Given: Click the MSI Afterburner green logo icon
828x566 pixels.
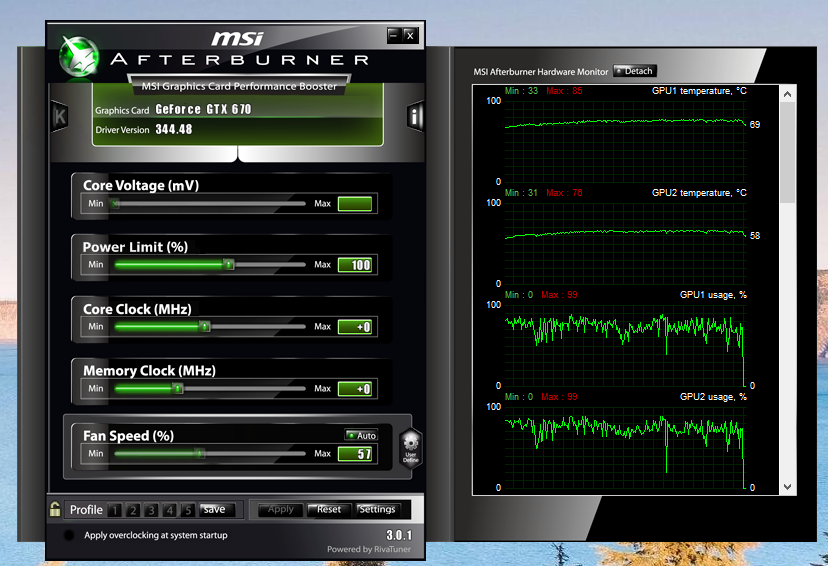Looking at the screenshot, I should [x=79, y=55].
